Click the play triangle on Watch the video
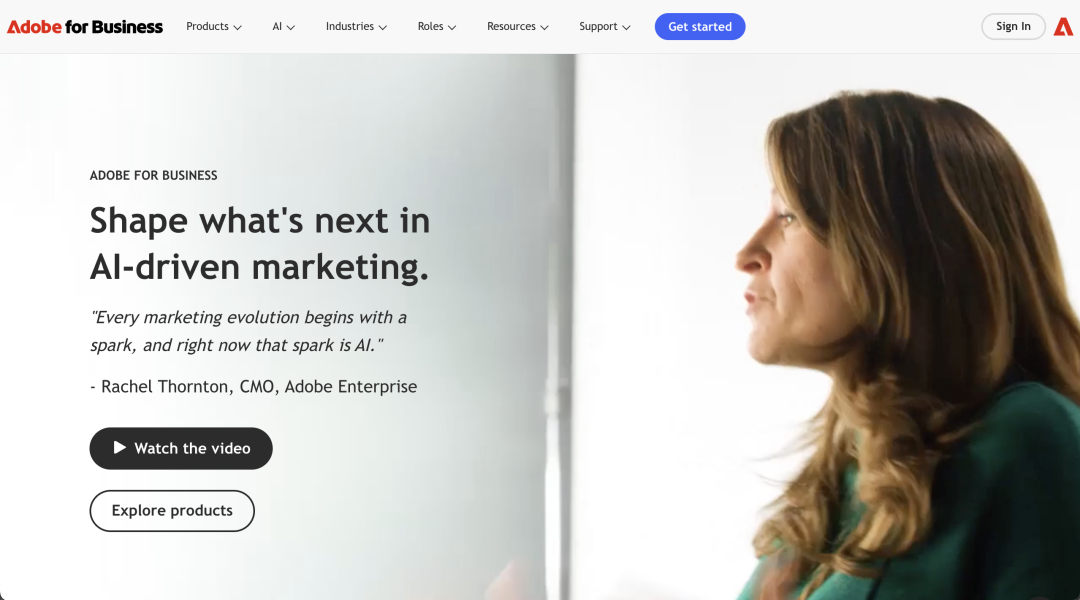 [119, 448]
